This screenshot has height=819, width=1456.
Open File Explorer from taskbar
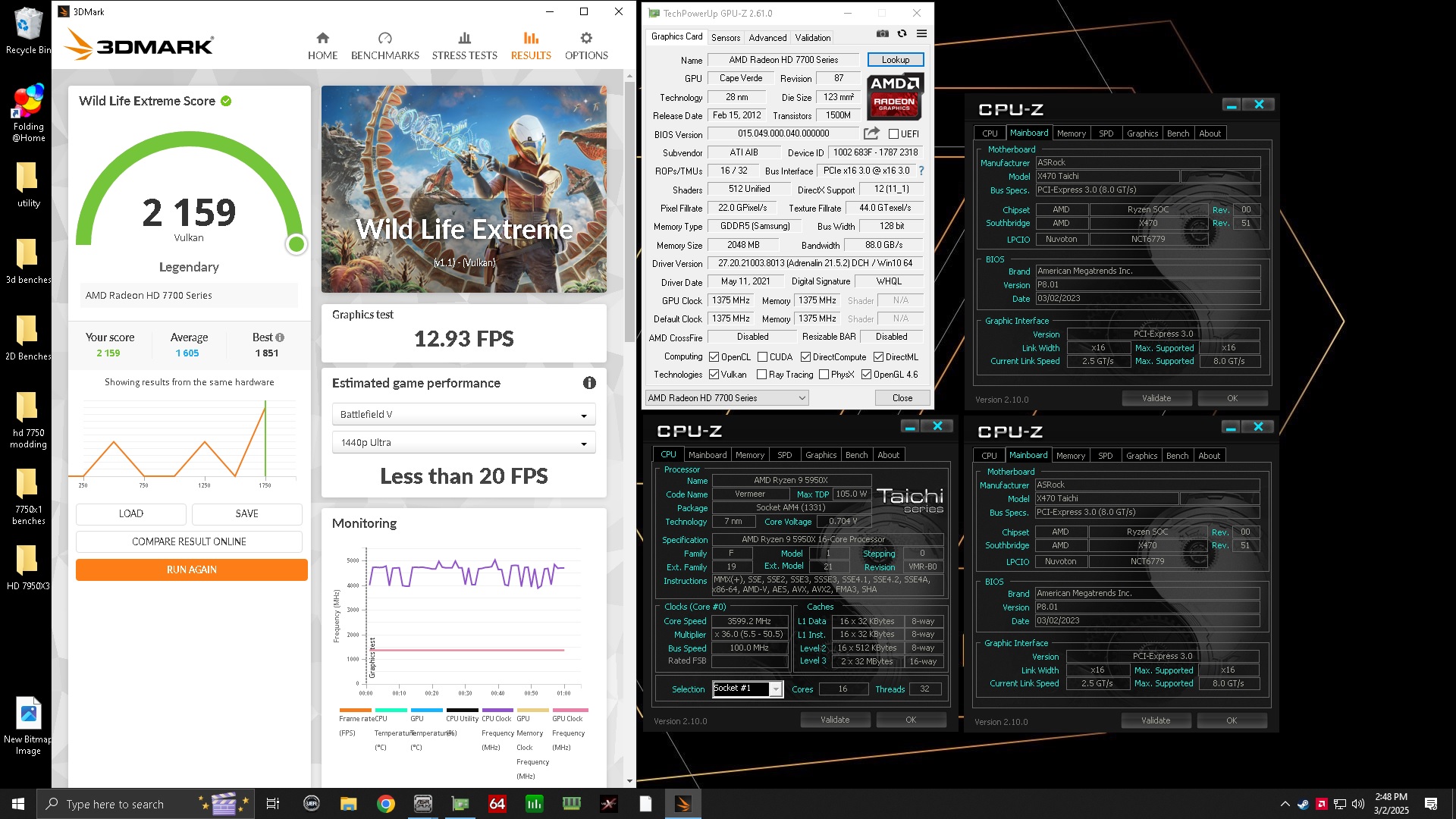348,804
